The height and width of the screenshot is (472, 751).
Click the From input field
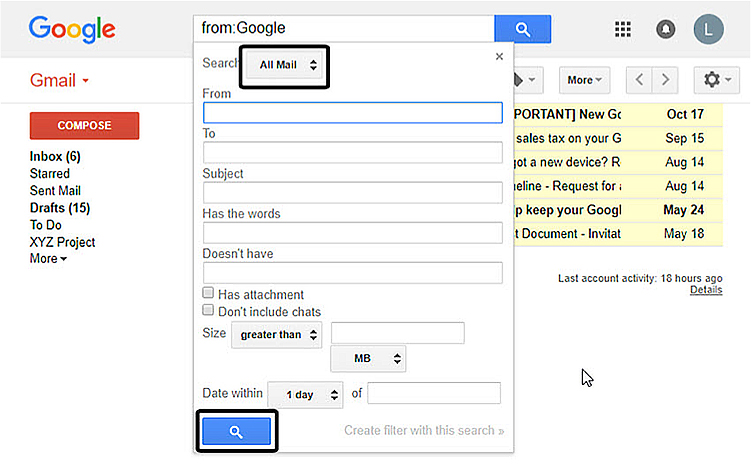(x=353, y=113)
